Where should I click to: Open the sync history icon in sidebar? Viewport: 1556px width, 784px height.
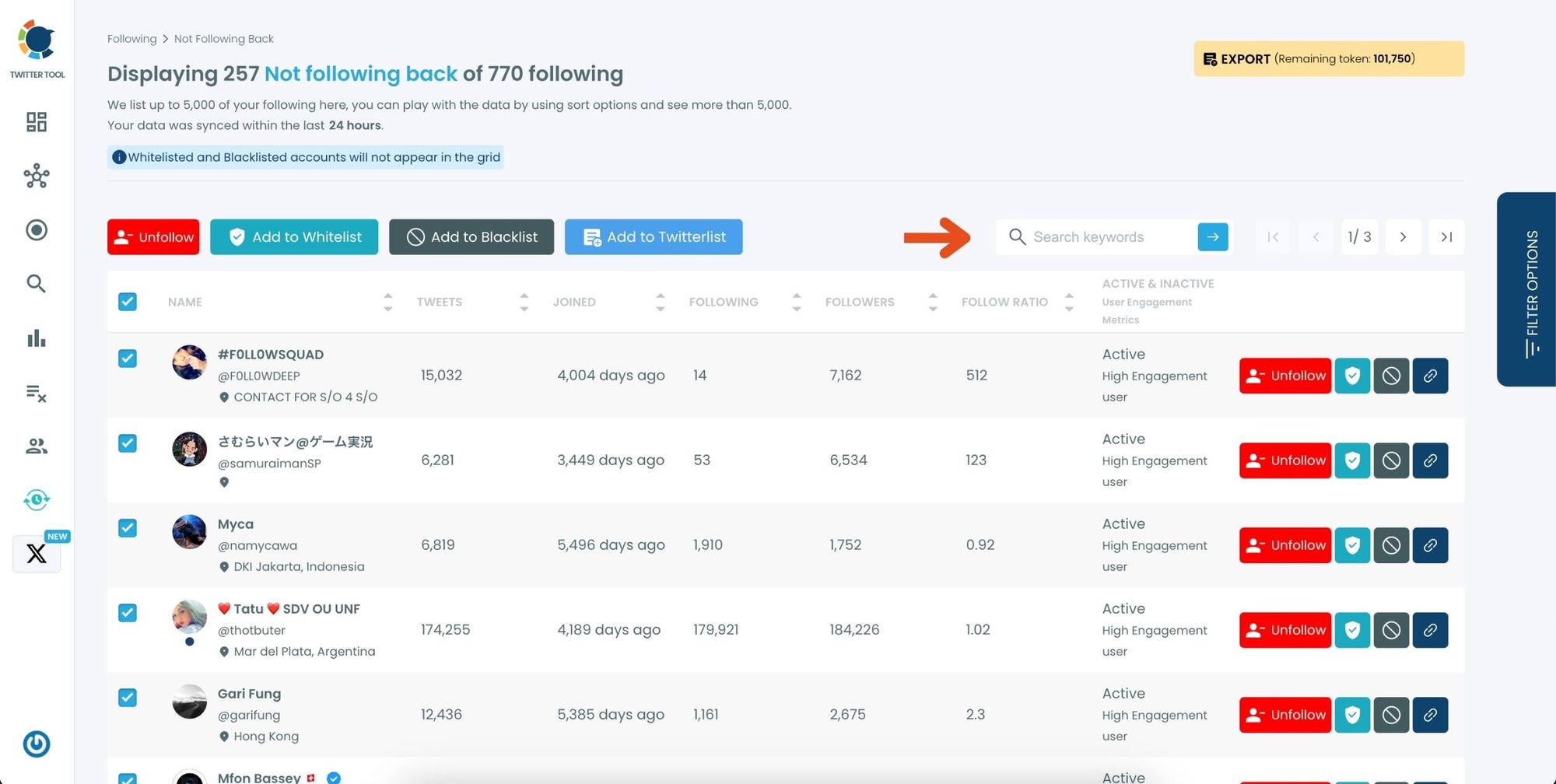(36, 500)
